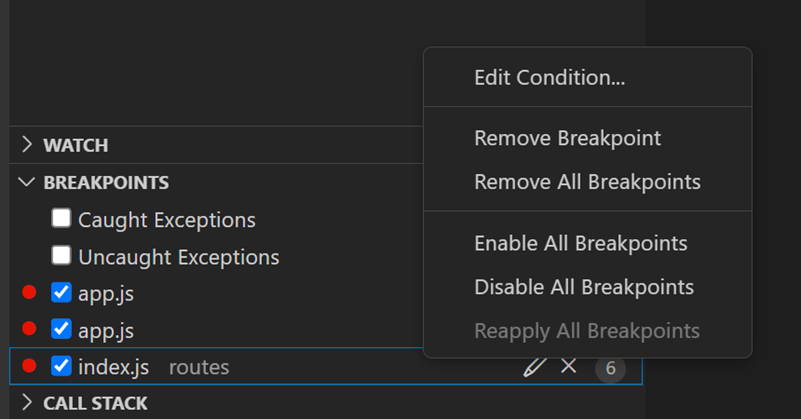
Task: Click red breakpoint dot beside index.js
Action: click(x=29, y=367)
